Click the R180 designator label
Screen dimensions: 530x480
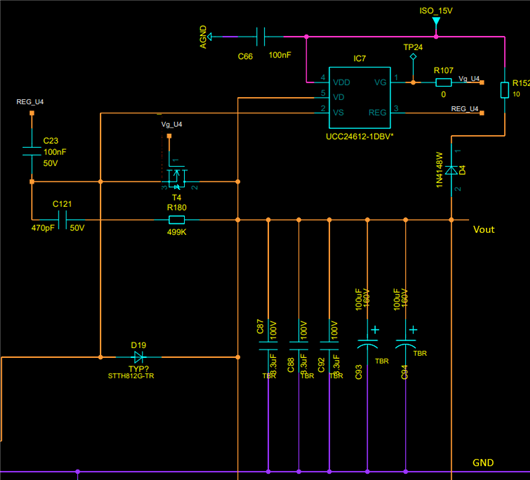[176, 207]
